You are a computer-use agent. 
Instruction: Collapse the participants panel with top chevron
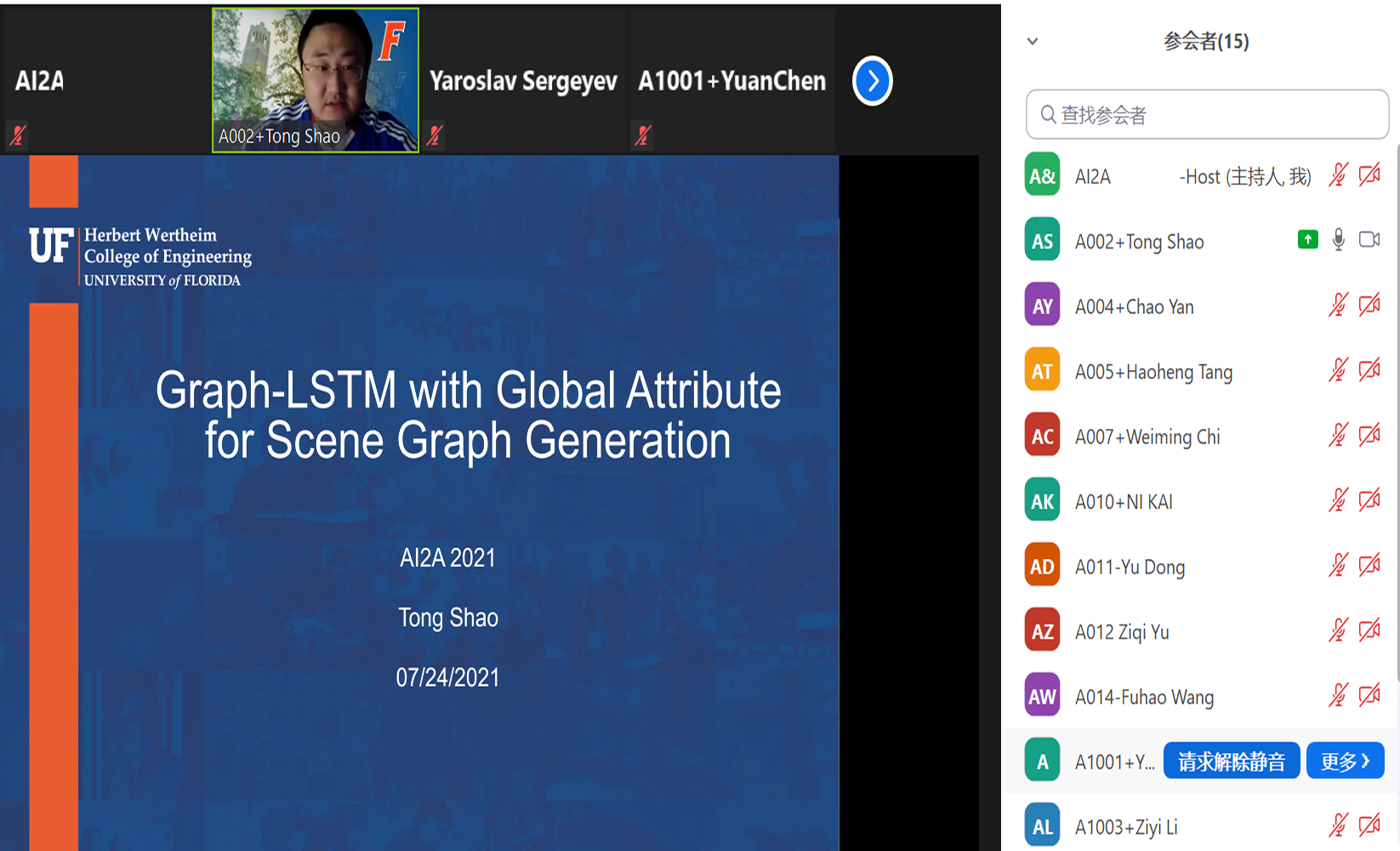coord(1033,41)
